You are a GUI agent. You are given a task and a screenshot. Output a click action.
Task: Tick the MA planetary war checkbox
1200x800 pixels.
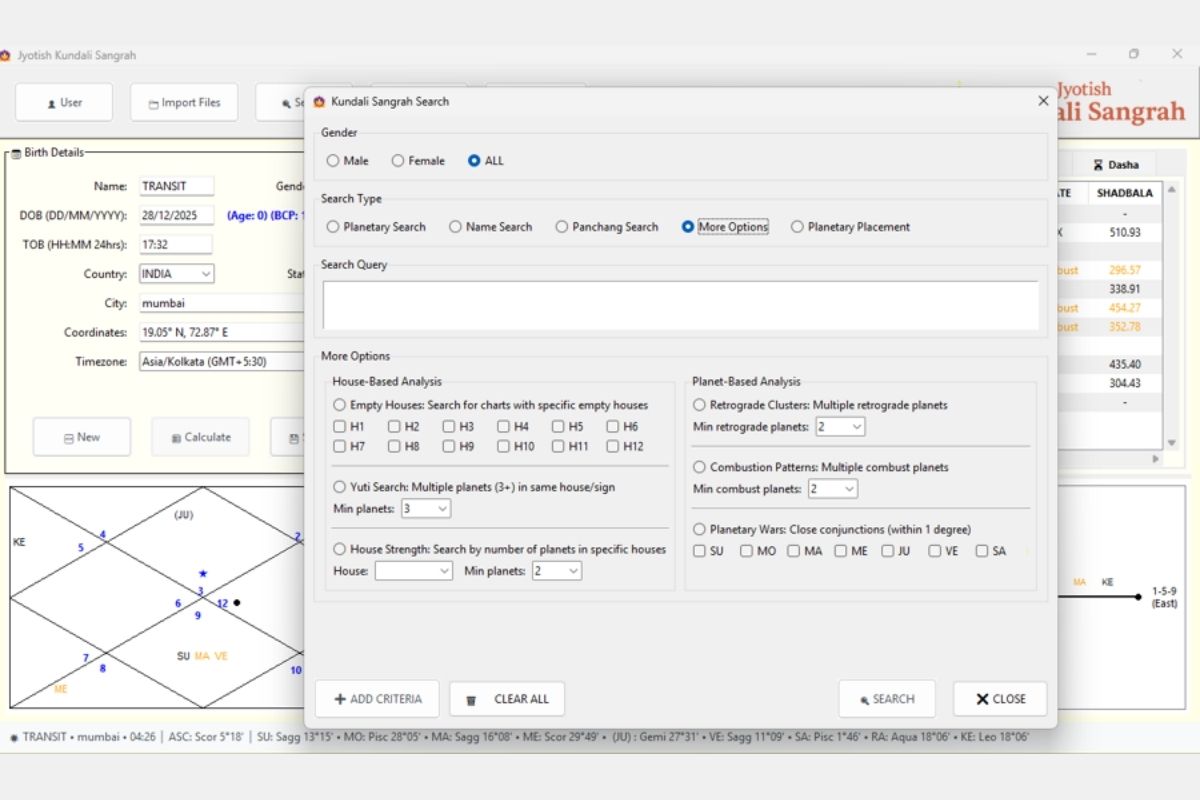[793, 551]
